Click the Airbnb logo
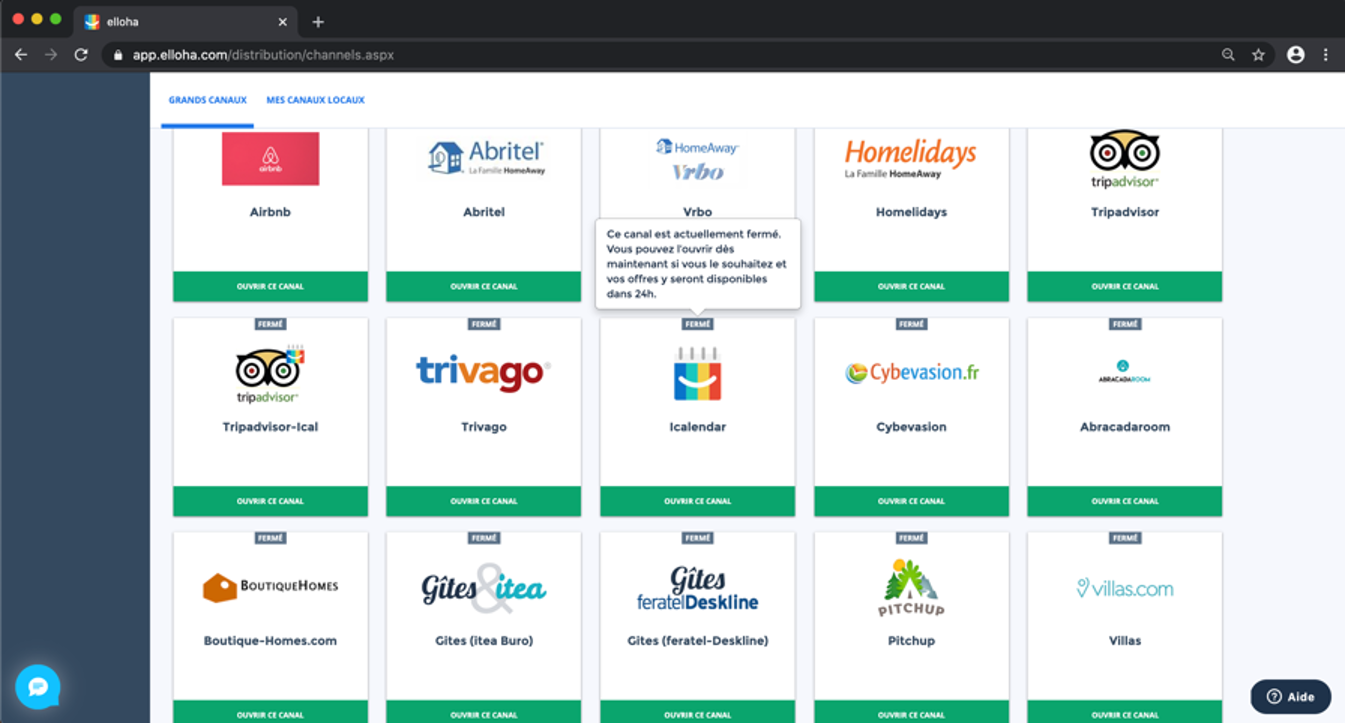The height and width of the screenshot is (724, 1346). (x=270, y=159)
